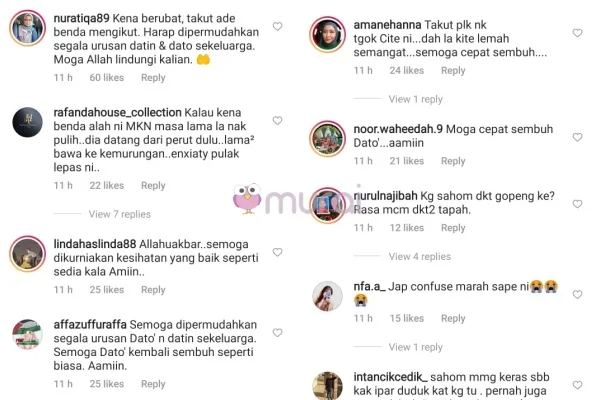Image resolution: width=600 pixels, height=400 pixels.
Task: Show View 1 reply under nfa.a_
Action: tap(416, 347)
